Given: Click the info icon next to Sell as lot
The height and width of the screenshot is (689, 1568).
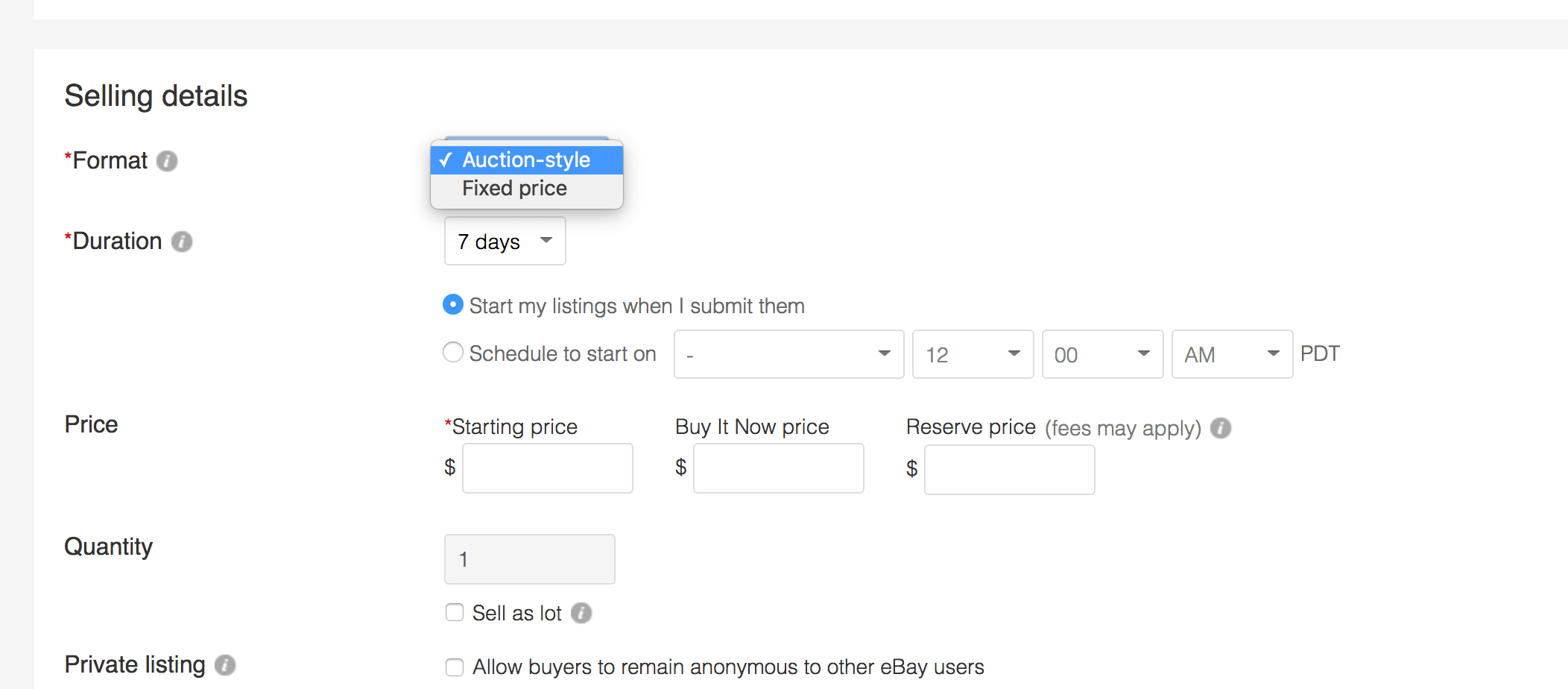Looking at the screenshot, I should coord(581,613).
